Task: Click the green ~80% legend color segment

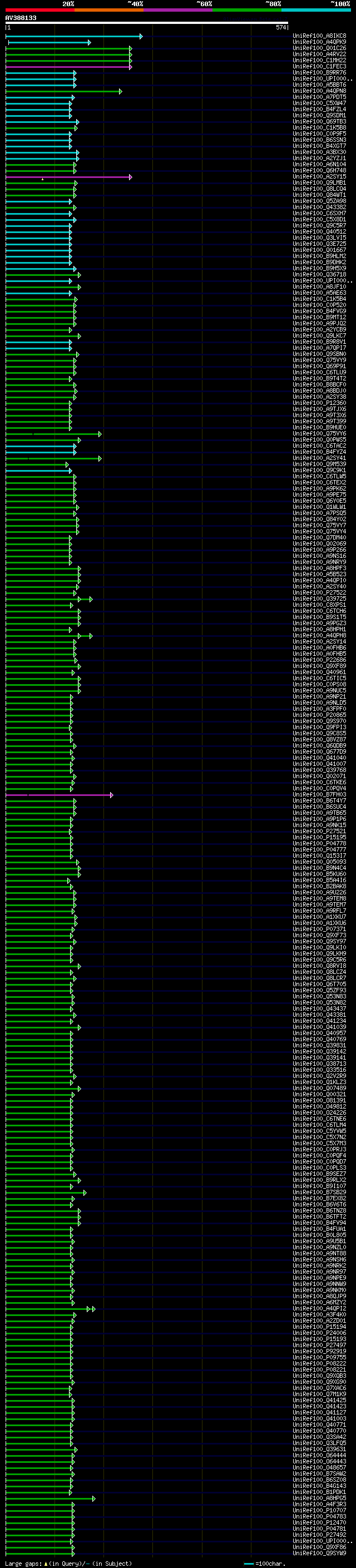Action: (247, 10)
